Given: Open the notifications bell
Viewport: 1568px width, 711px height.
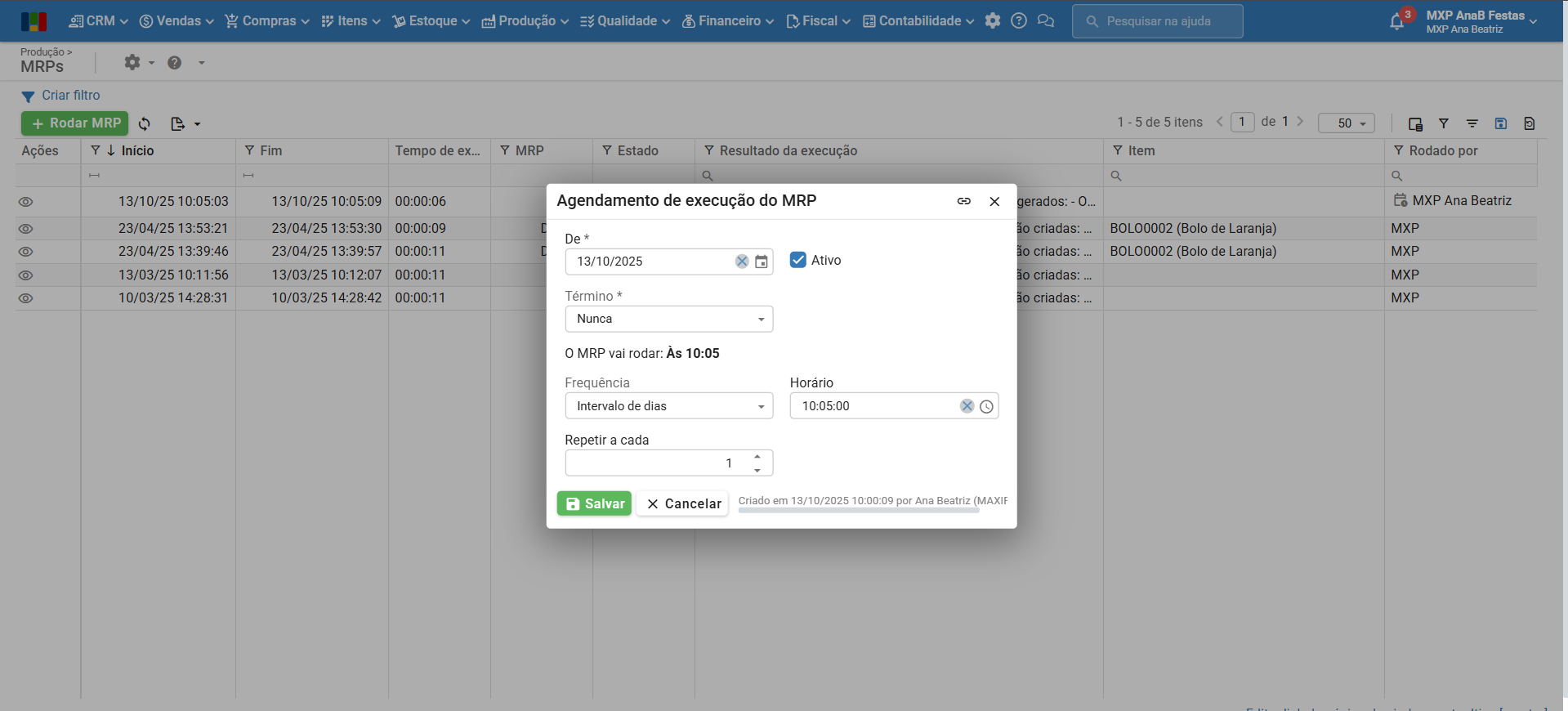Looking at the screenshot, I should click(x=1397, y=22).
